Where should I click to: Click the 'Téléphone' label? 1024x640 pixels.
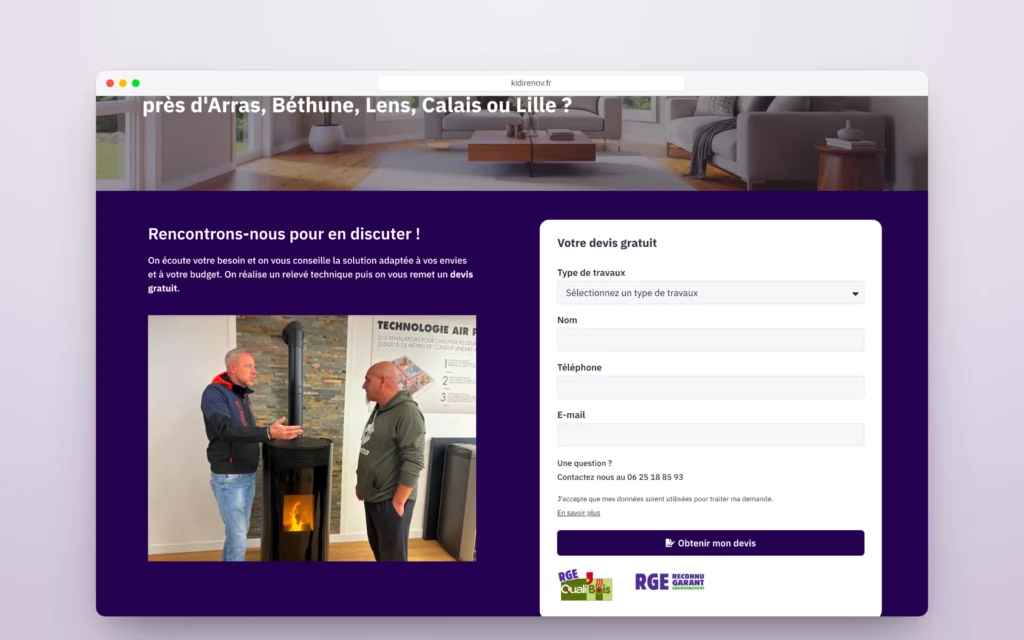(579, 368)
